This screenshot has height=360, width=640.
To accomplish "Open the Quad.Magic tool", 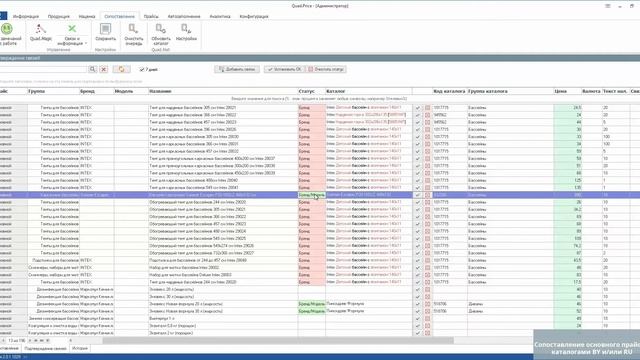I will 40,33.
